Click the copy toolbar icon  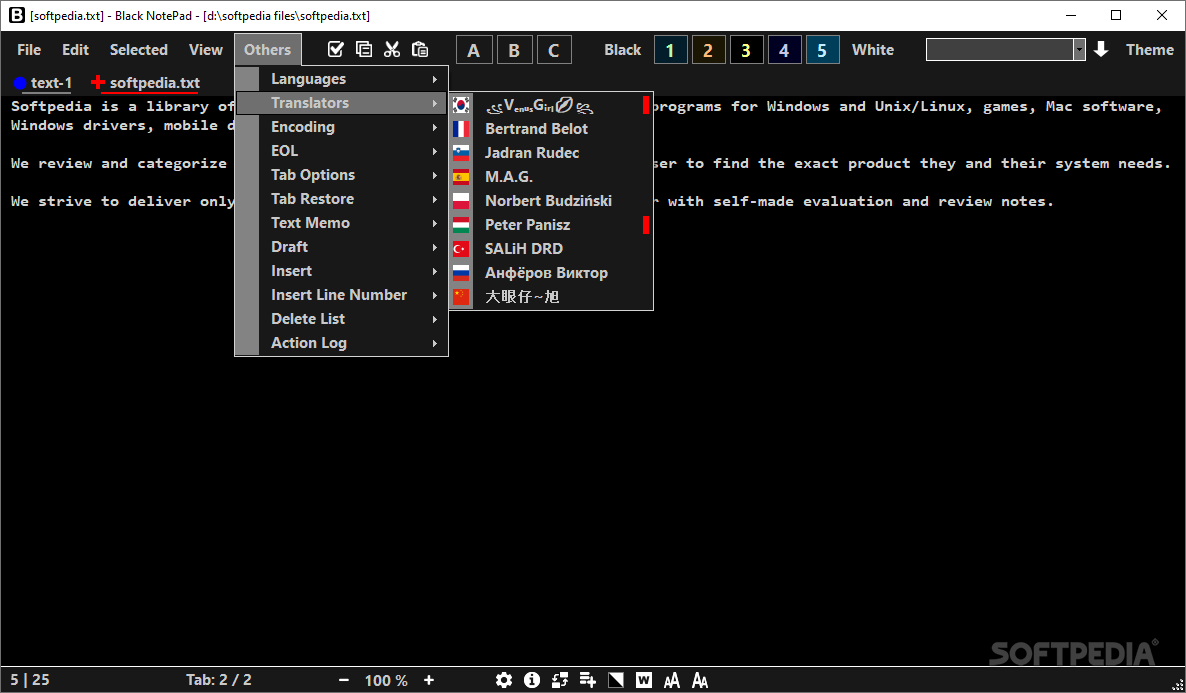363,49
